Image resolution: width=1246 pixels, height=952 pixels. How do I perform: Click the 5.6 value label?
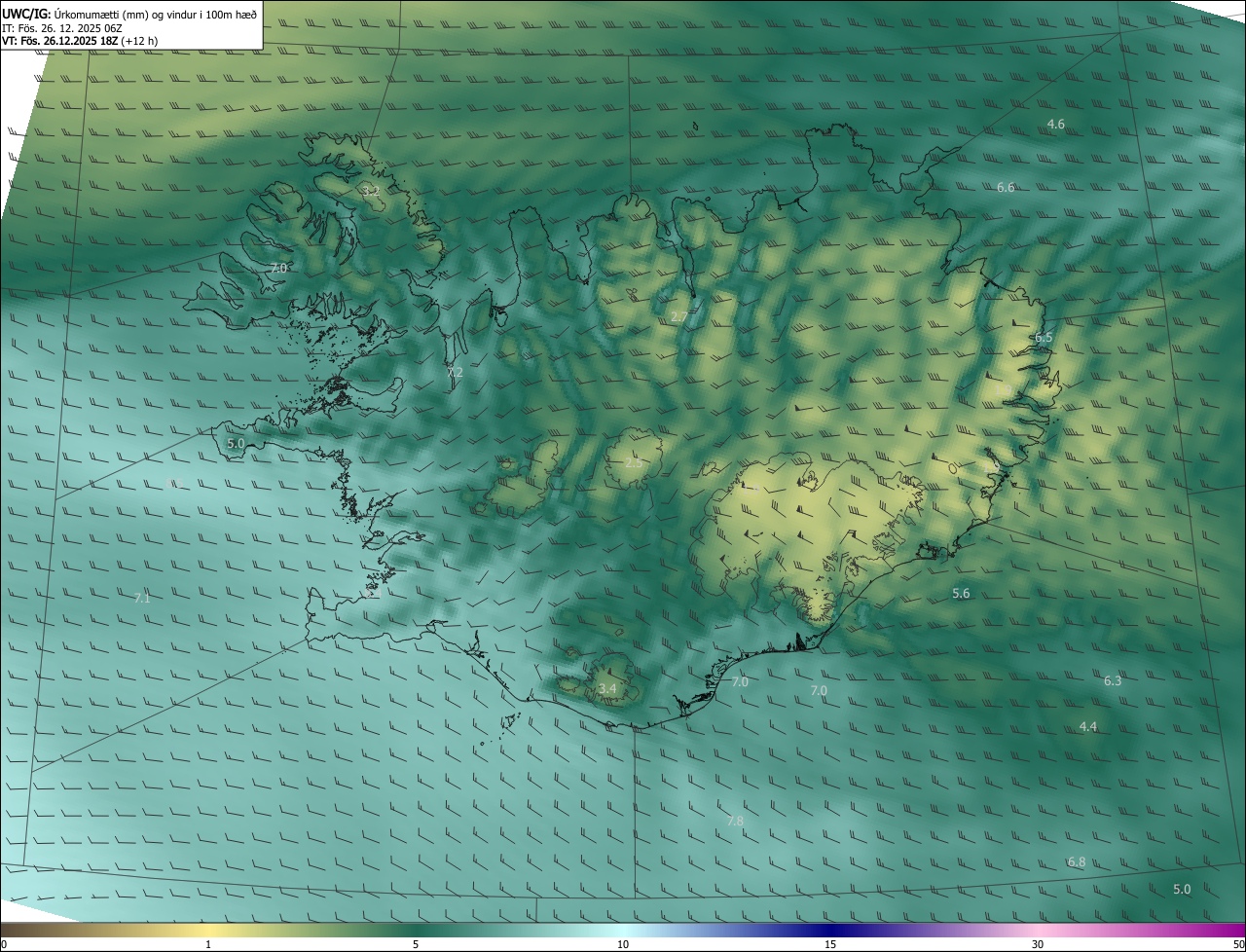pyautogui.click(x=961, y=593)
